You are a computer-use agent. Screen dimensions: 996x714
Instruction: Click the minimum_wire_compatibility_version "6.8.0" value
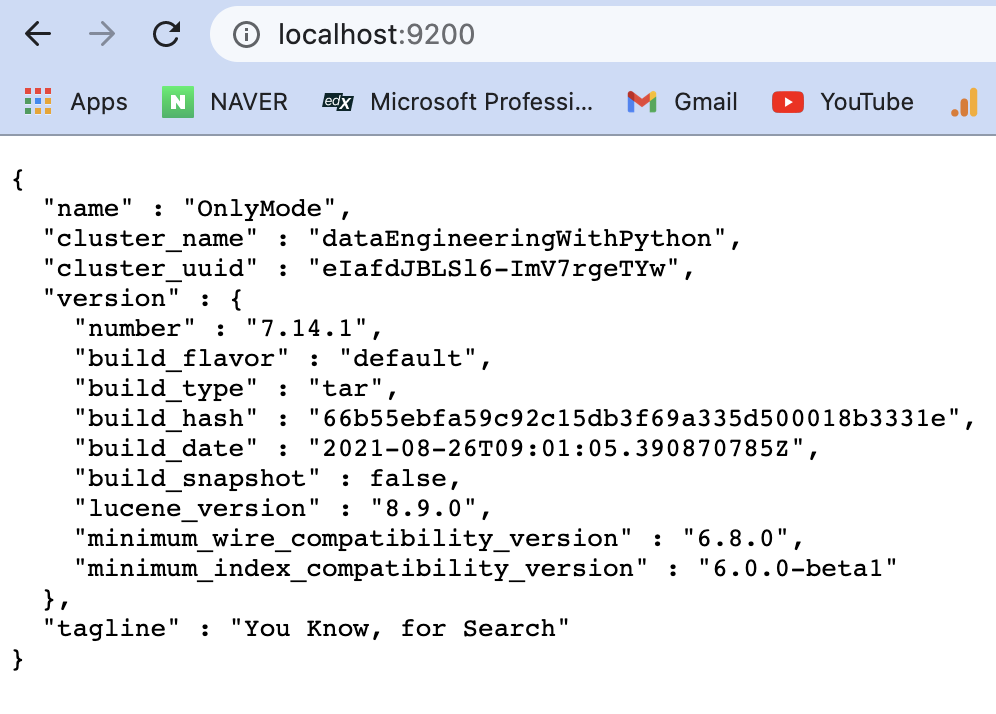[x=736, y=539]
